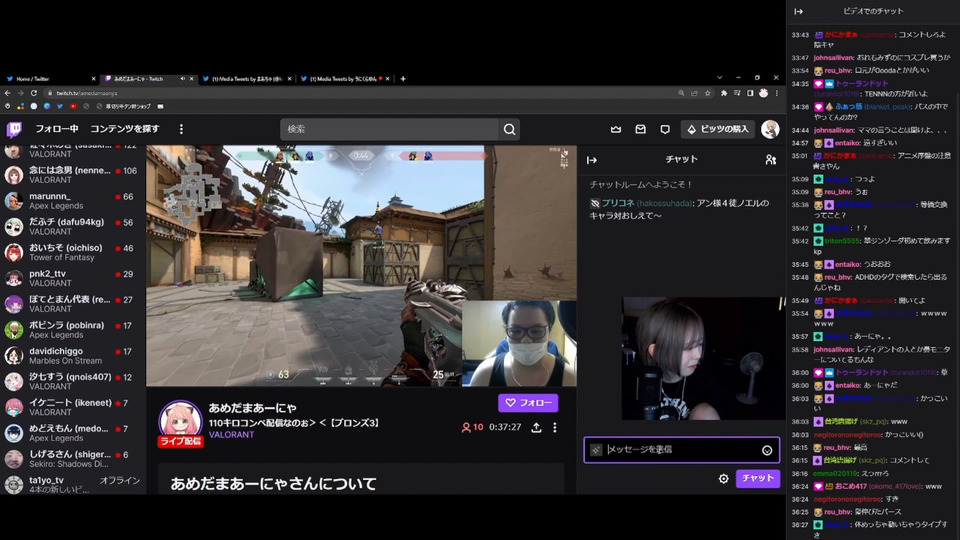
Task: Open the more options dots in Twitch nav
Action: (x=181, y=129)
